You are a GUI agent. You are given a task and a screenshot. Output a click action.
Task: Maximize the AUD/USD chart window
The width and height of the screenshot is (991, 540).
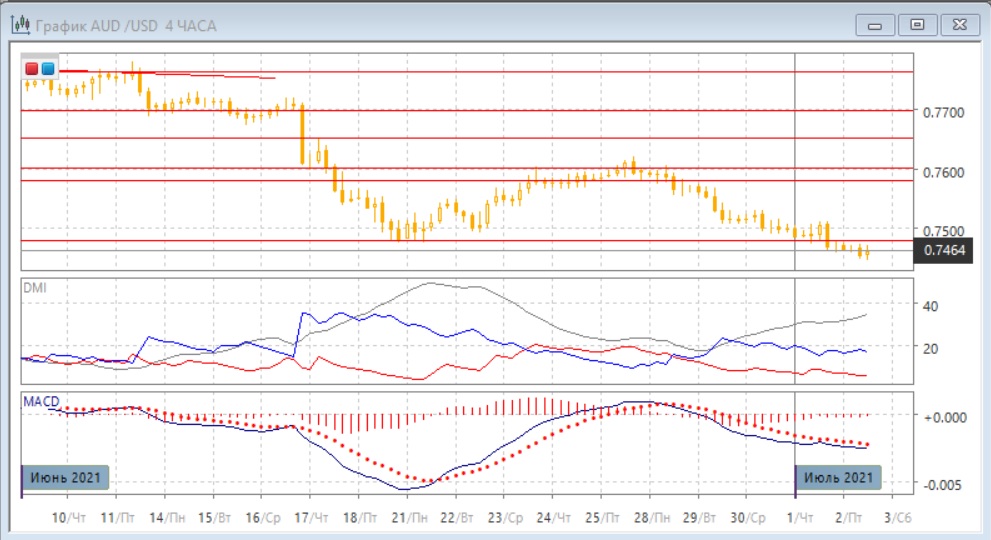pos(917,25)
